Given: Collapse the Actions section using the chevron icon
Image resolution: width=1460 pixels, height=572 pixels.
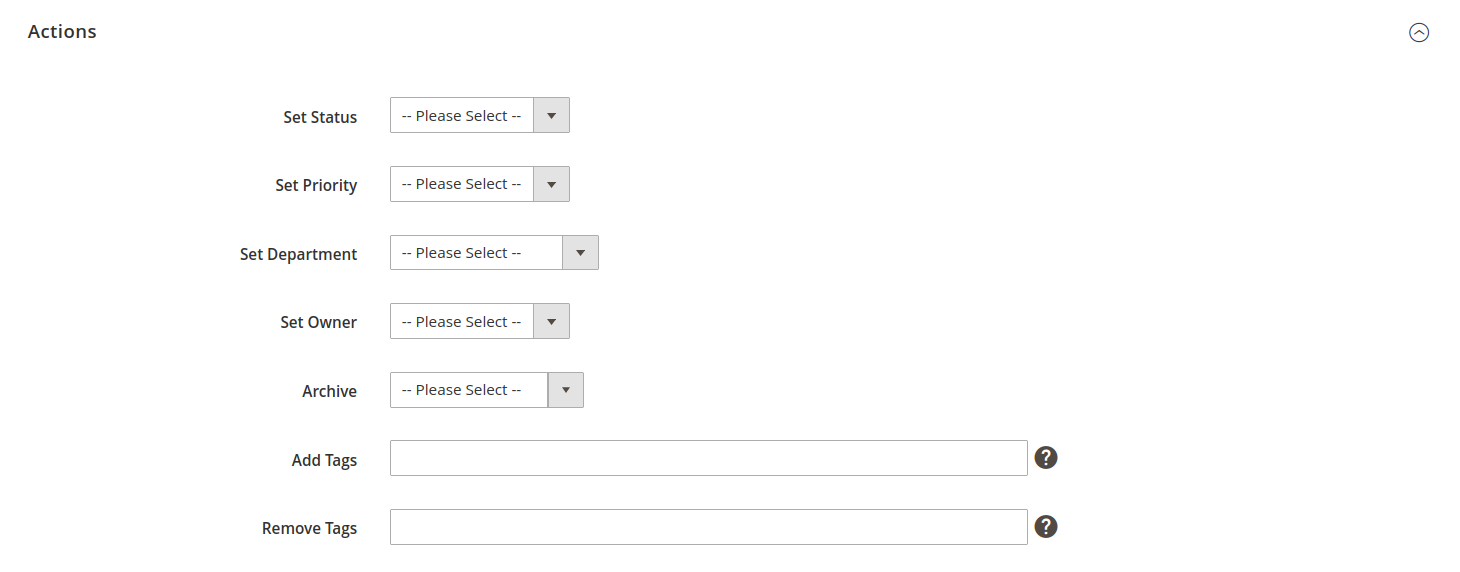Looking at the screenshot, I should coord(1419,33).
